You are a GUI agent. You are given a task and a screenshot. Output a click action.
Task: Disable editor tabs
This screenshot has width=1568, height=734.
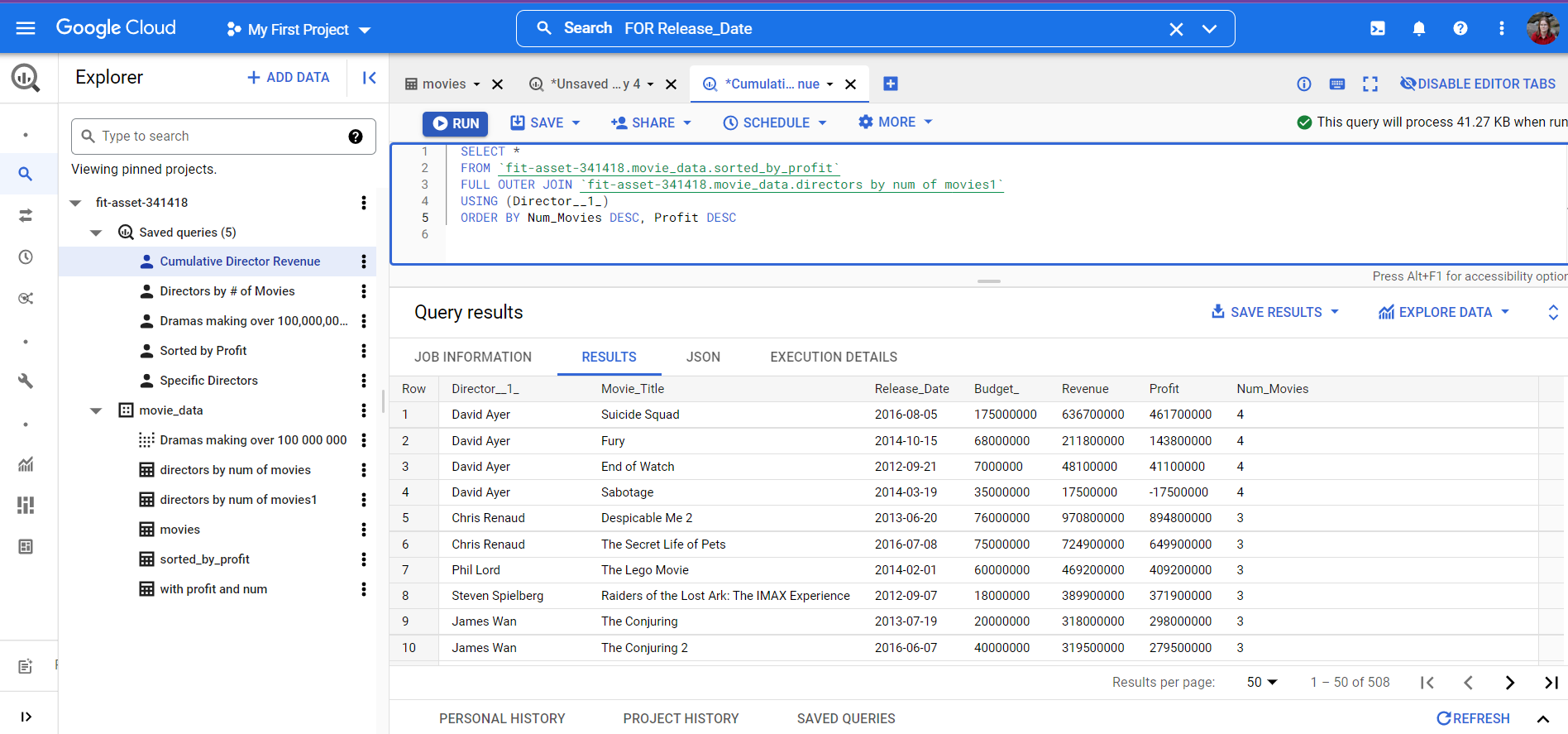[x=1477, y=84]
